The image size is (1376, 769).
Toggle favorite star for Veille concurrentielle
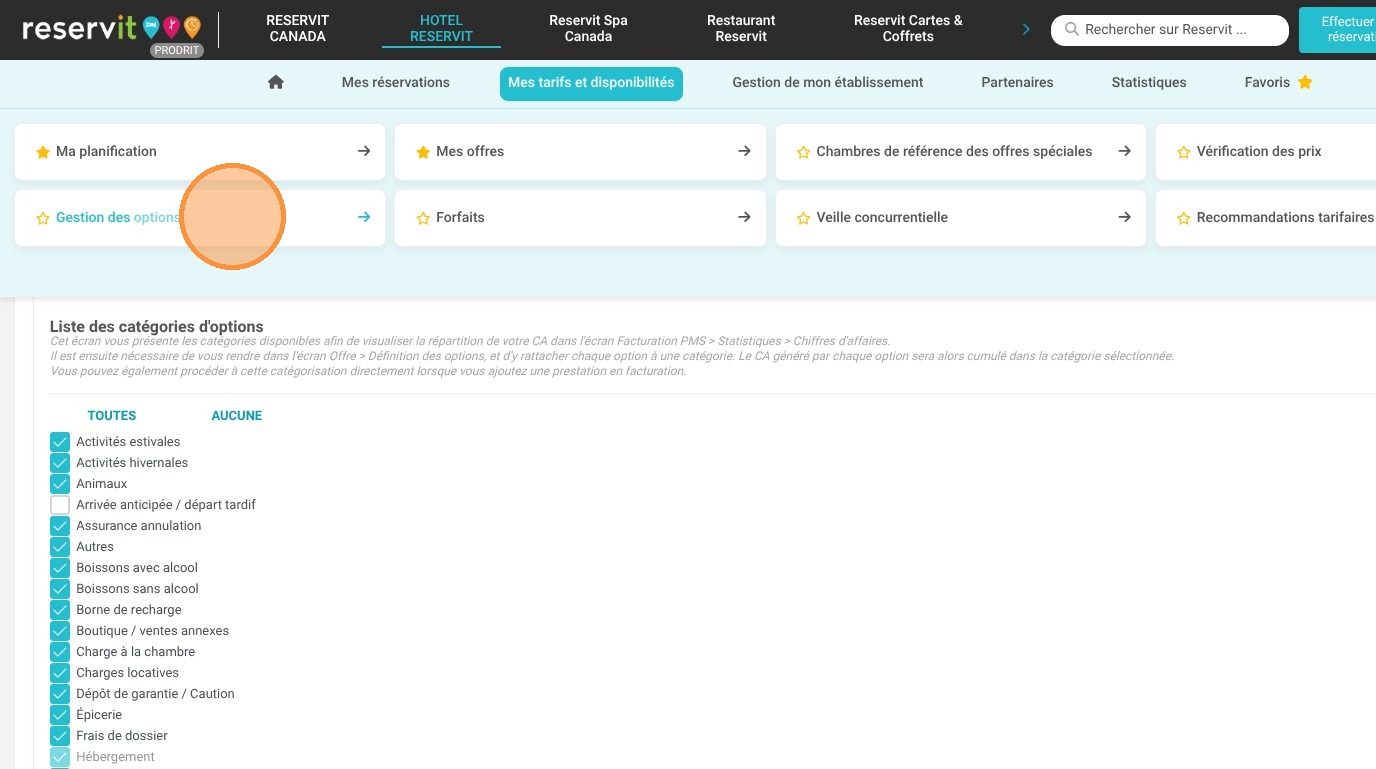(803, 218)
